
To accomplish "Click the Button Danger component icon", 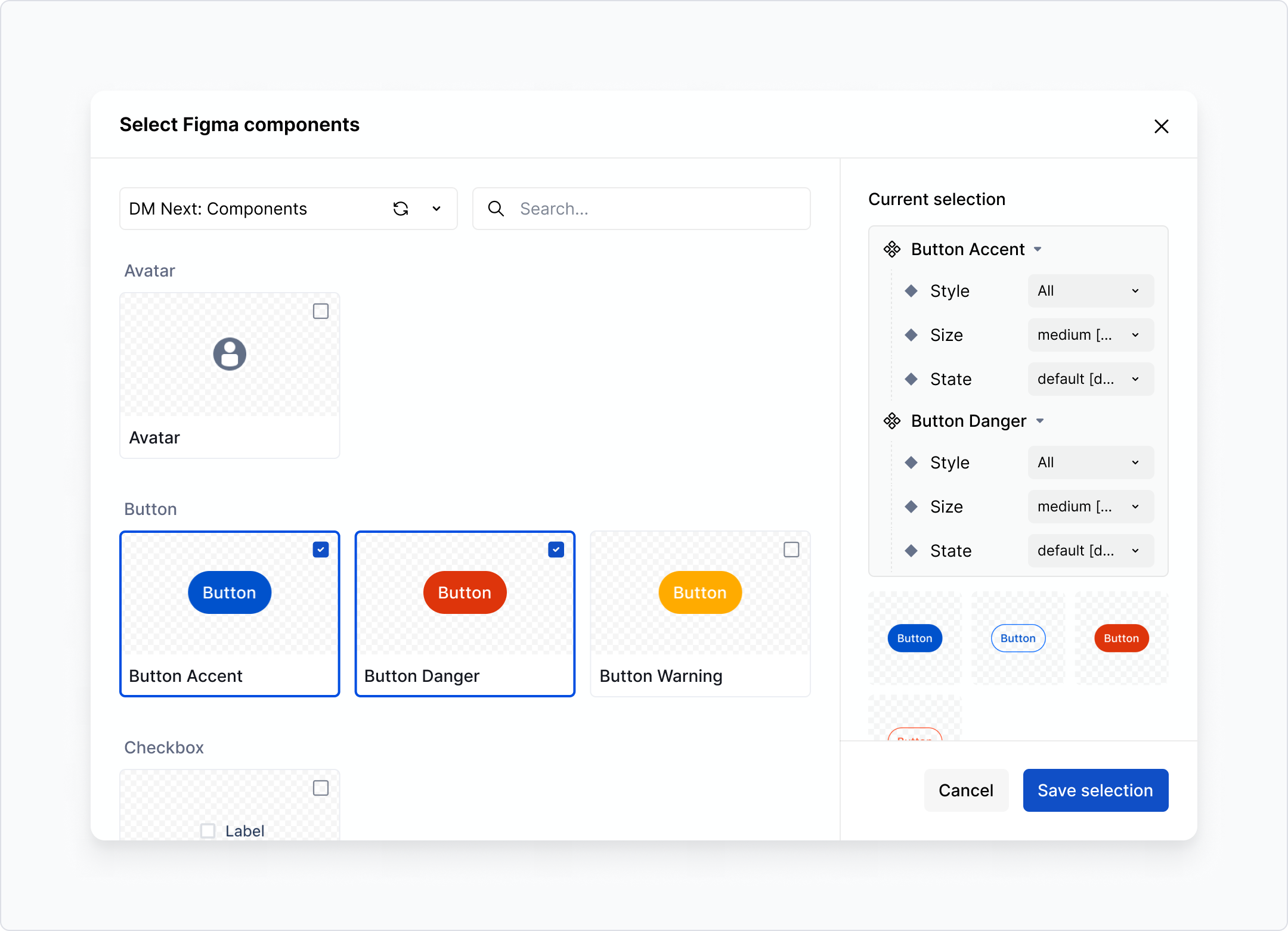I will pyautogui.click(x=892, y=421).
